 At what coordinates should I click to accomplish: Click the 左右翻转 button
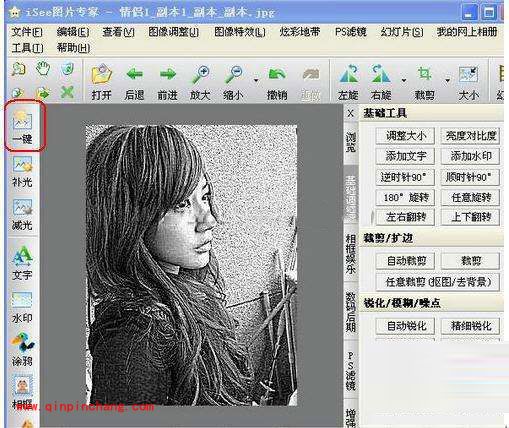[x=405, y=217]
